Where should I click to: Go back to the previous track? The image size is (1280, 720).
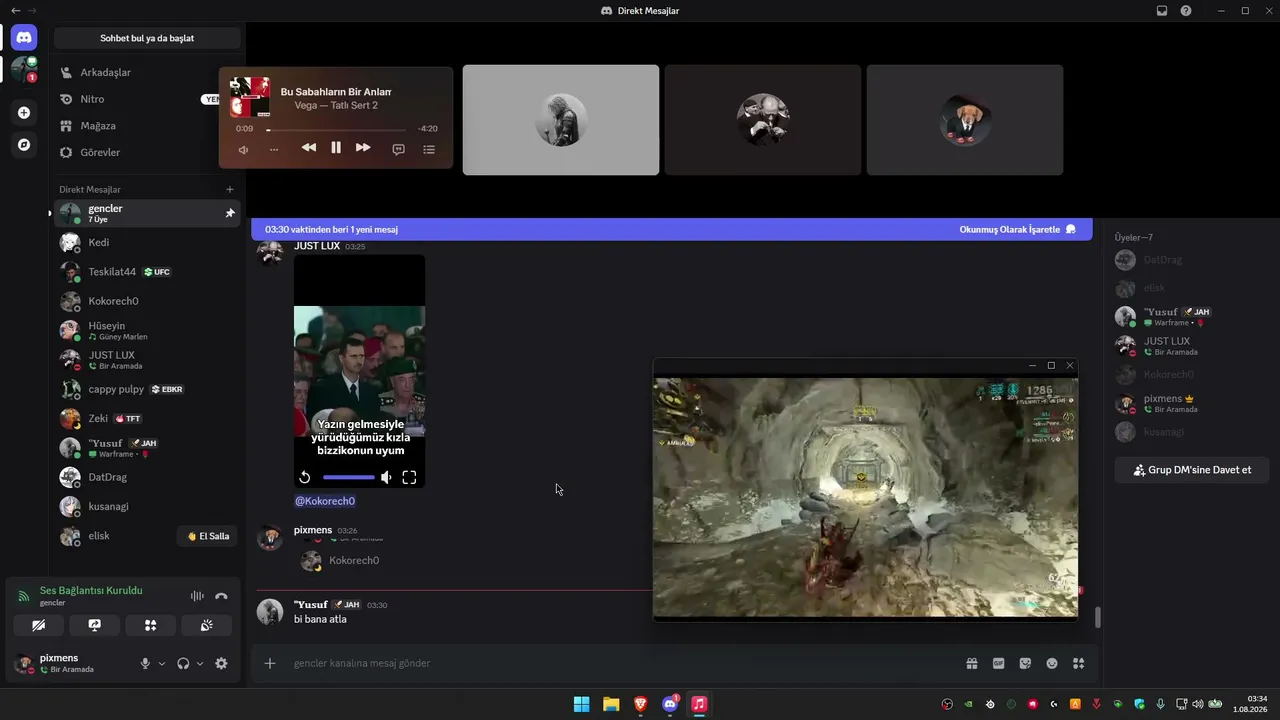pos(309,148)
